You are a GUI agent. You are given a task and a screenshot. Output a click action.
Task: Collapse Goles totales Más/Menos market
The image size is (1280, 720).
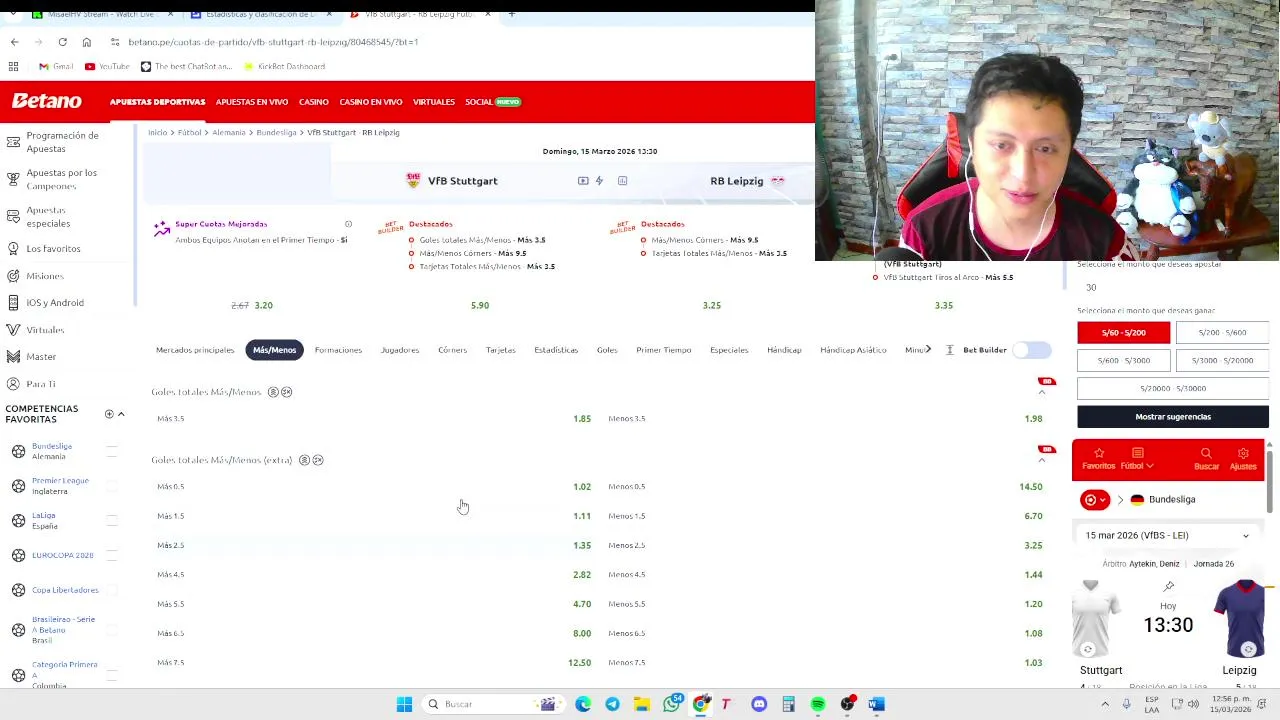click(x=1042, y=393)
